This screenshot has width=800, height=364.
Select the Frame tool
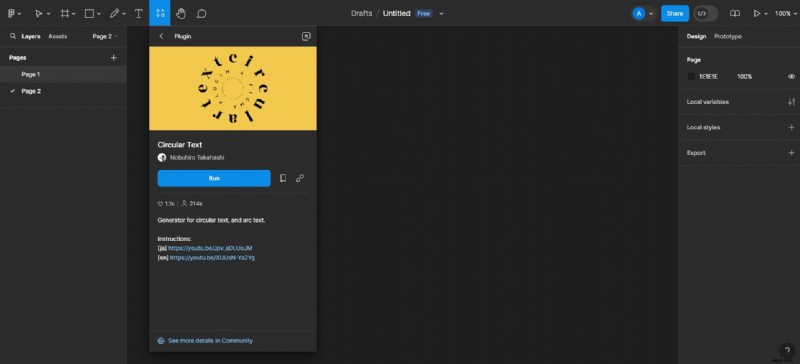click(x=65, y=14)
